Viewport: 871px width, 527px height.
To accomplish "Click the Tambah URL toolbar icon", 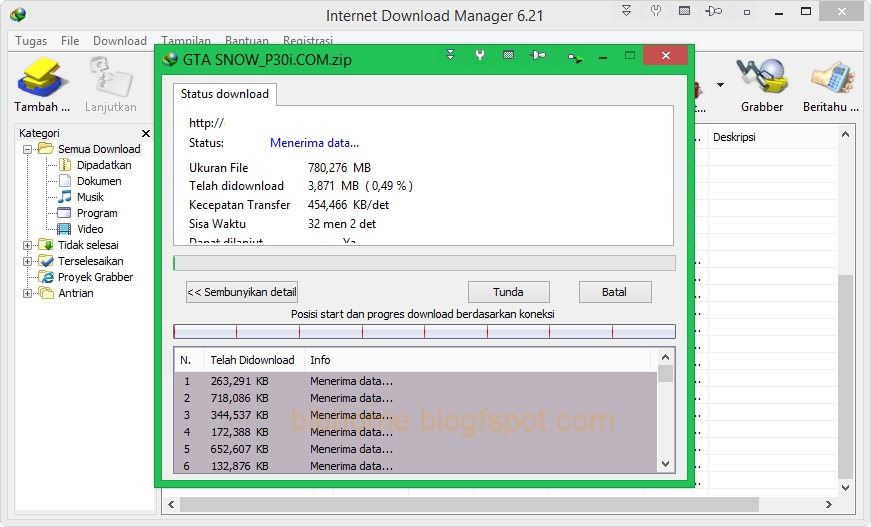I will click(41, 81).
